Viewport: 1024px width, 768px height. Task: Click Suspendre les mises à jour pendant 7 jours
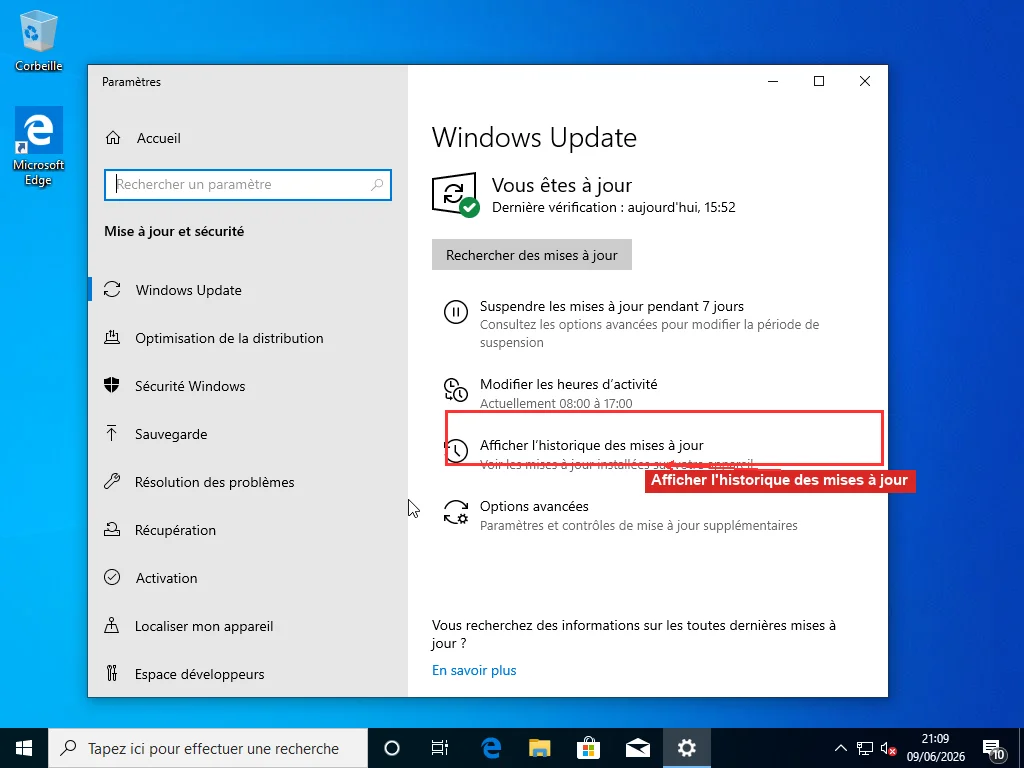[611, 306]
